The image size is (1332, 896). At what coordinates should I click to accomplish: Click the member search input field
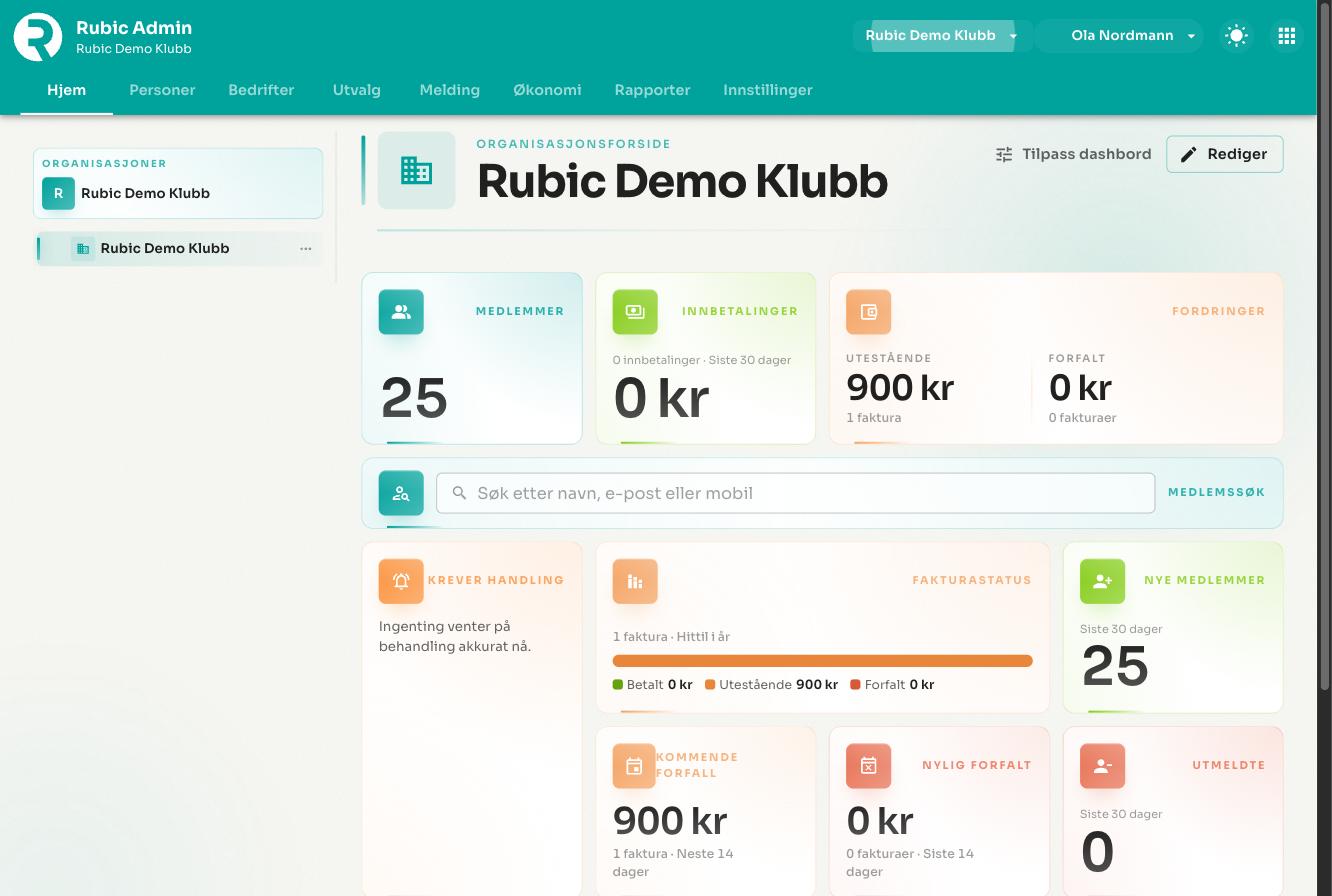[x=796, y=493]
